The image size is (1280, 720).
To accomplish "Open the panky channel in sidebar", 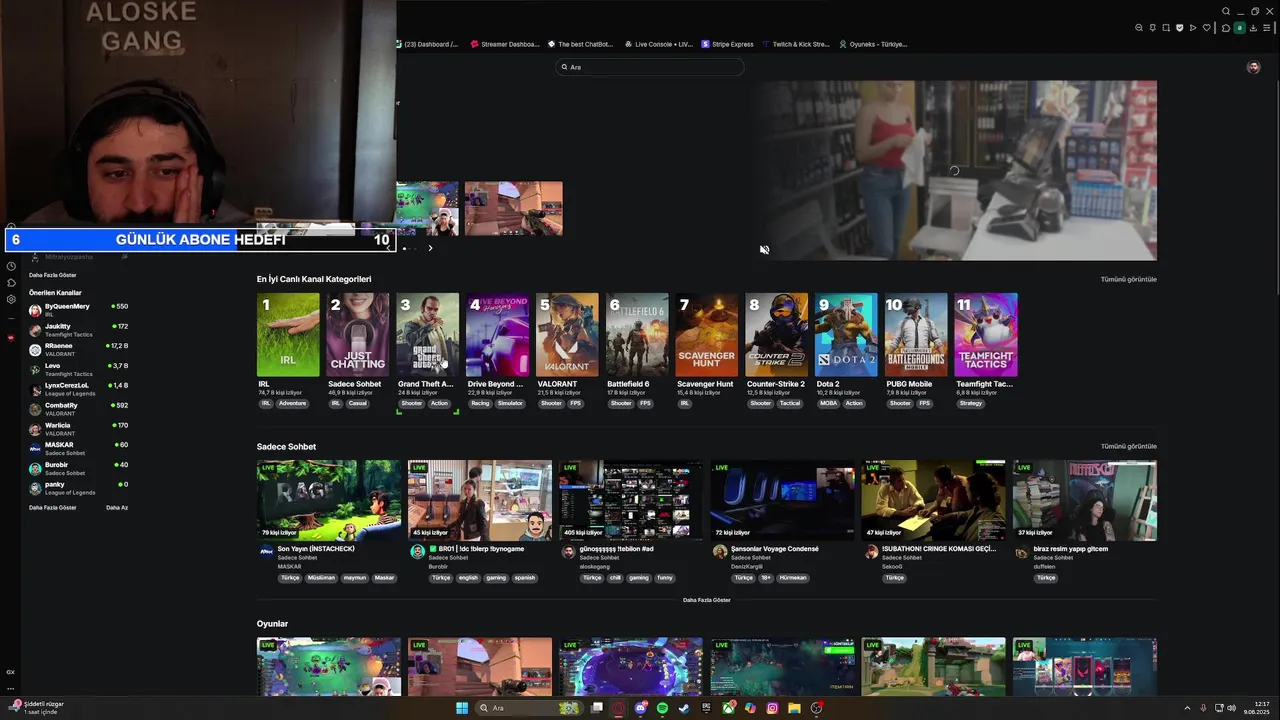I will pos(78,488).
